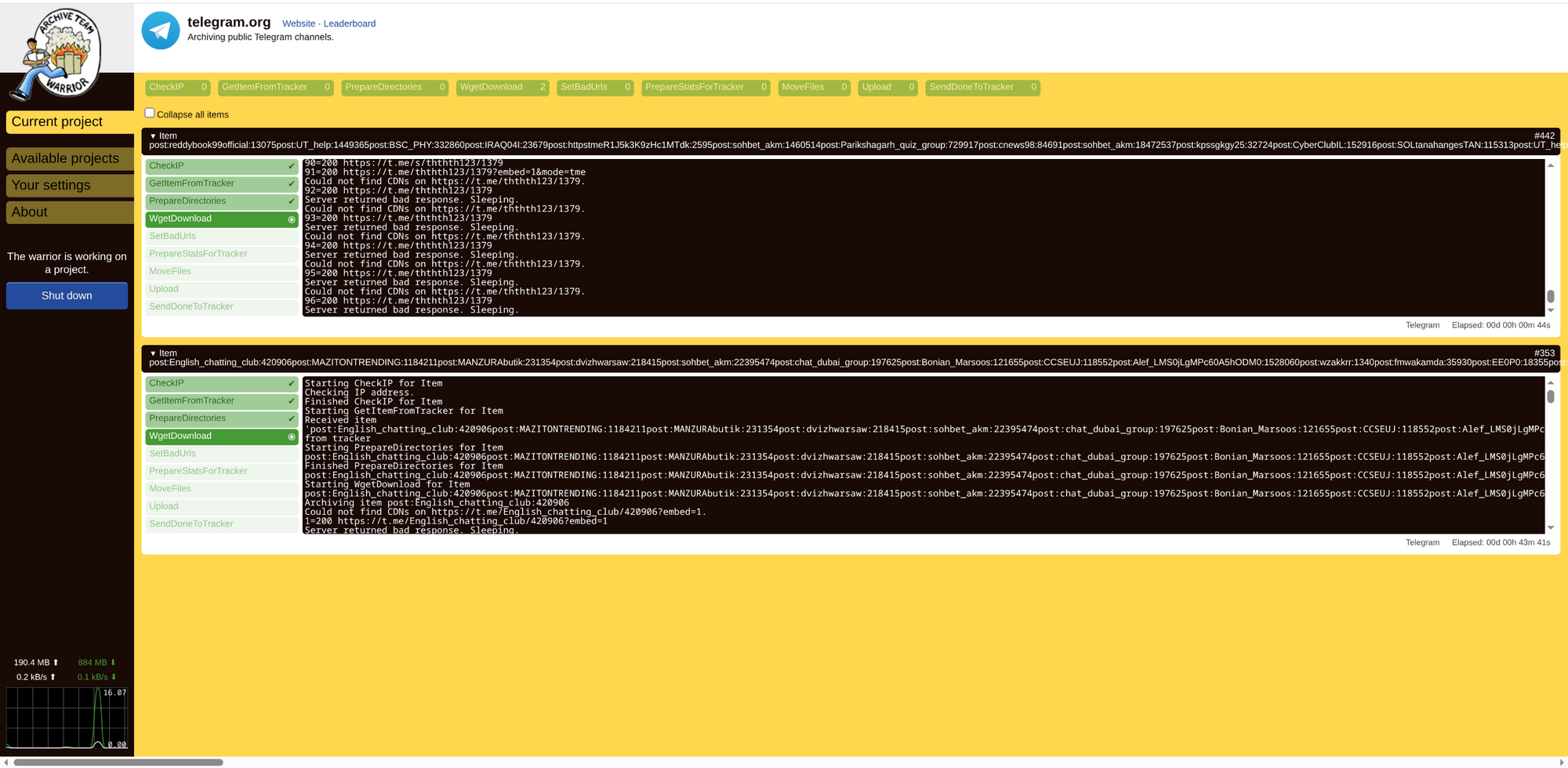Viewport: 1568px width, 768px height.
Task: Click log scrollbar up arrow in item #442
Action: pos(1550,165)
